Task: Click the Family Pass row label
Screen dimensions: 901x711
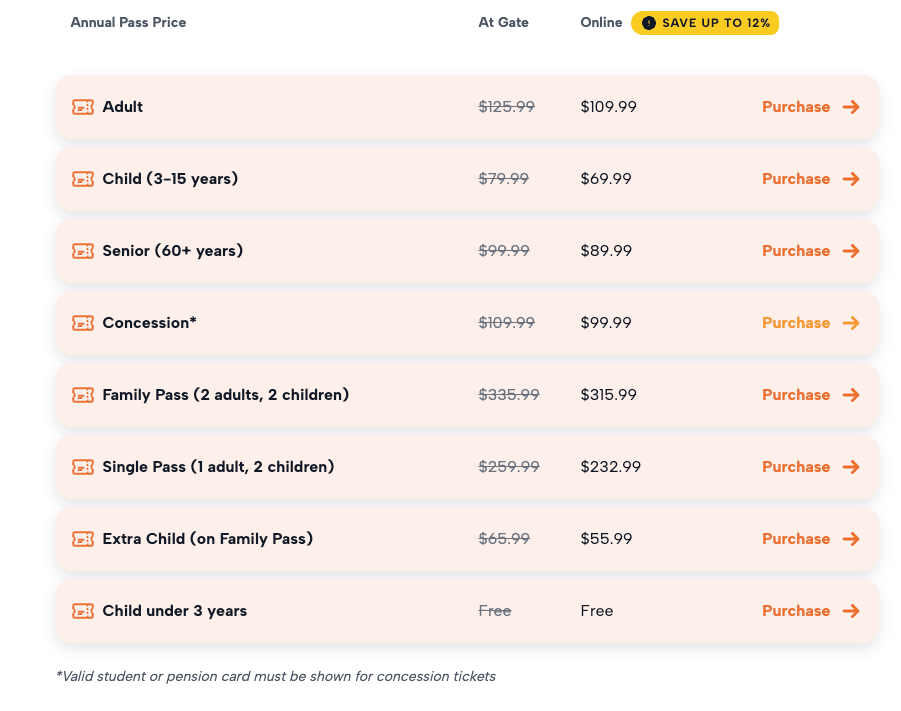Action: (225, 395)
